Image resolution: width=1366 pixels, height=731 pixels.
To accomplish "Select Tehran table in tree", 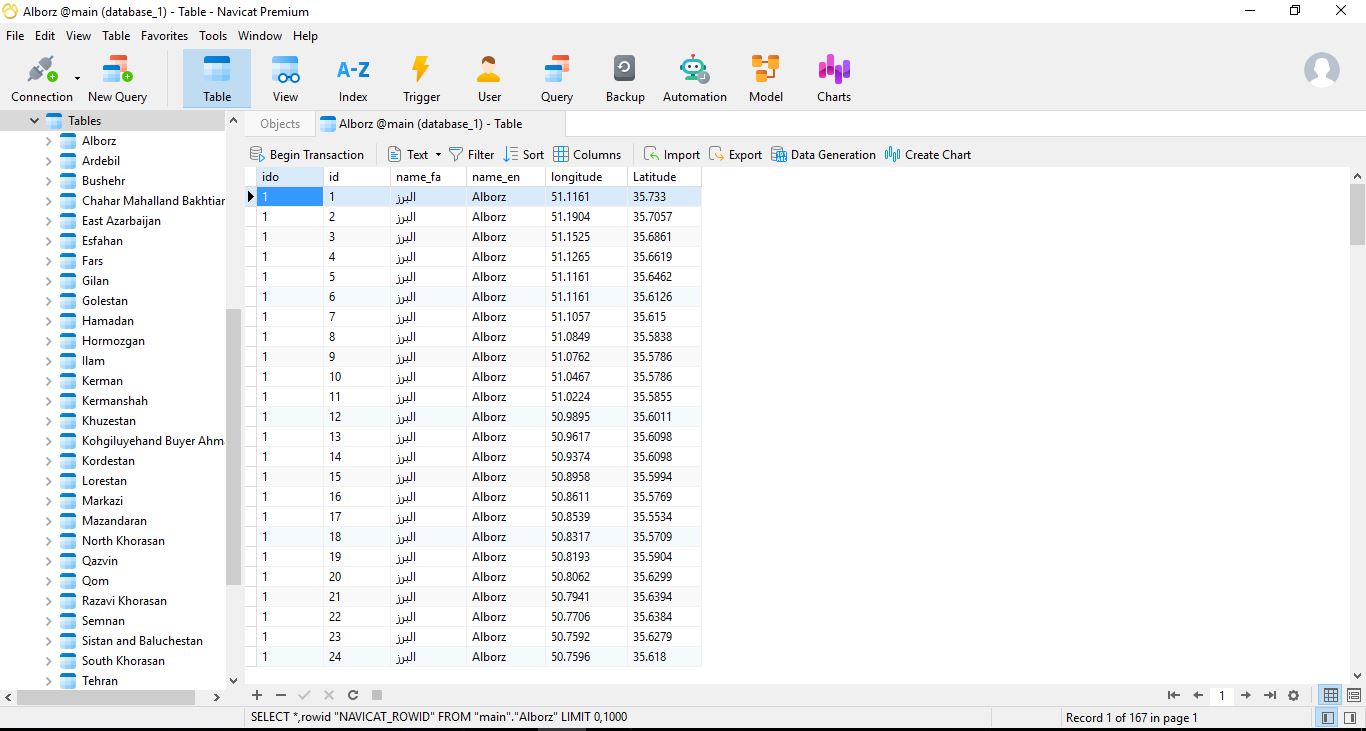I will (99, 681).
